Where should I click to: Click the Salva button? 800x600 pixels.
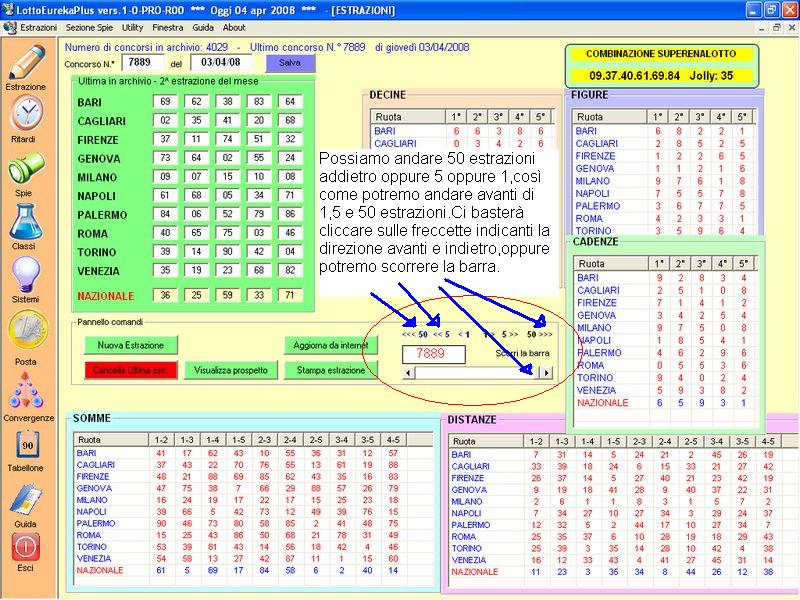[x=290, y=63]
